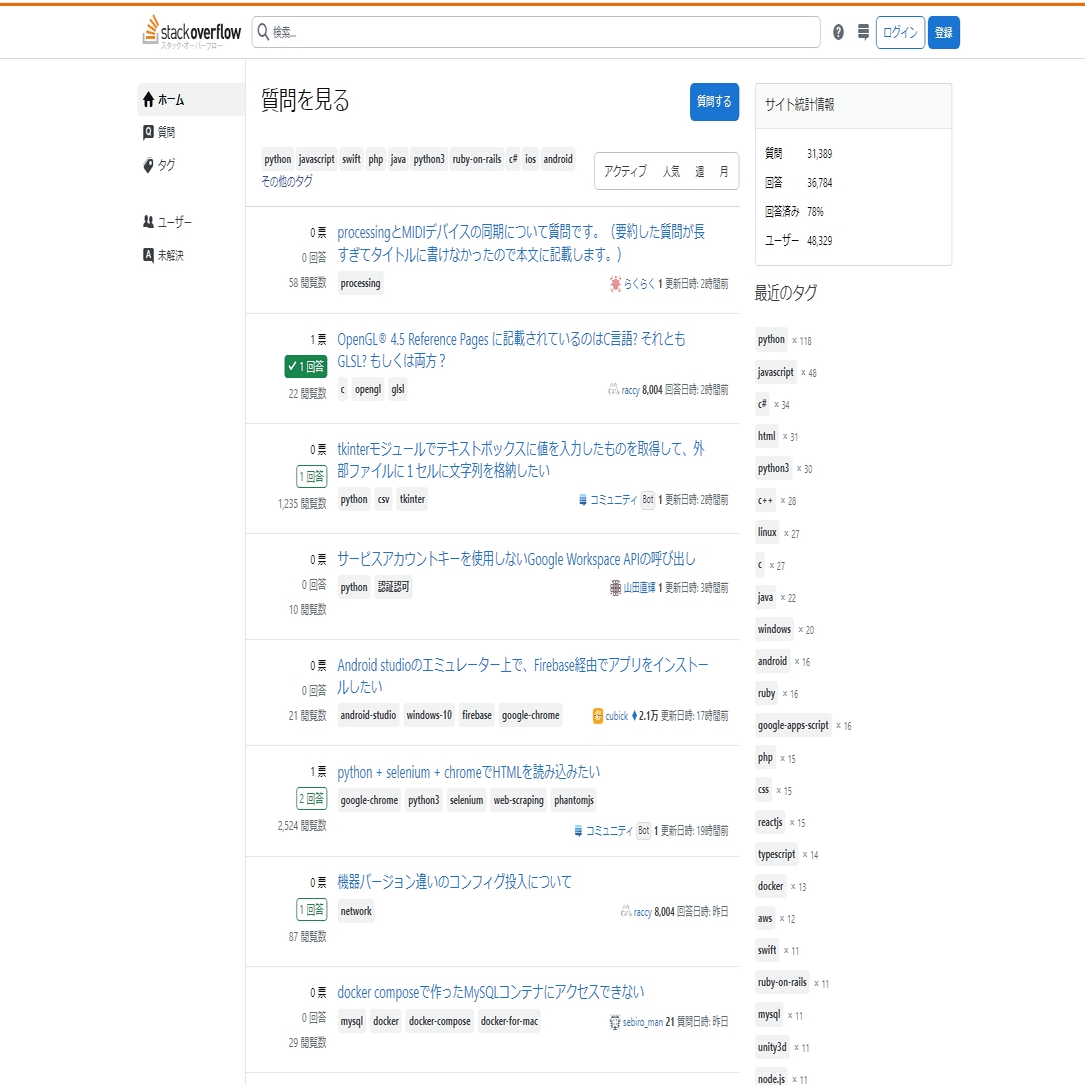Click the Stack Overflow logo

(192, 32)
